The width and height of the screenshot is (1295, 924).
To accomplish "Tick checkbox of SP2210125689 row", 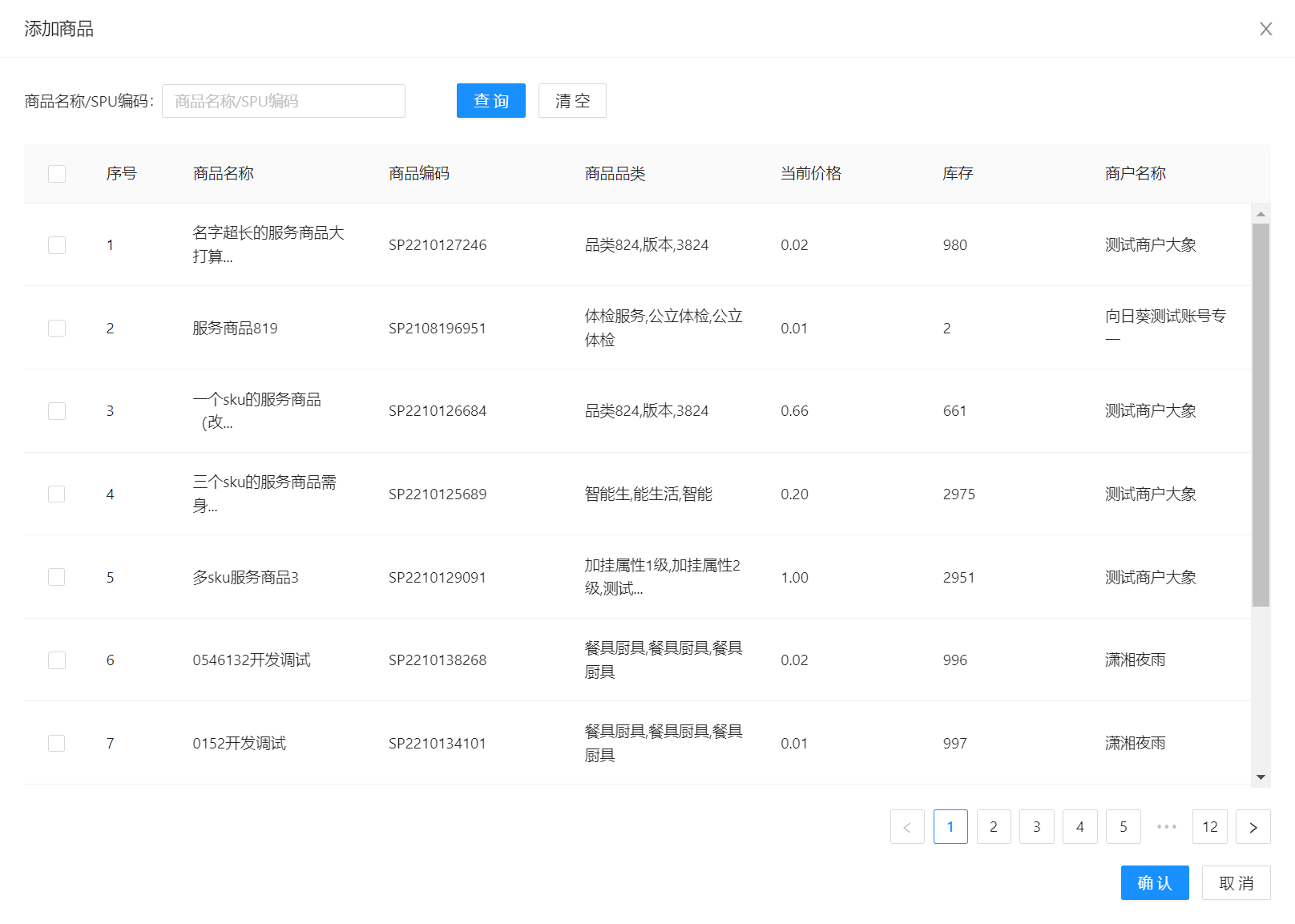I will [57, 494].
